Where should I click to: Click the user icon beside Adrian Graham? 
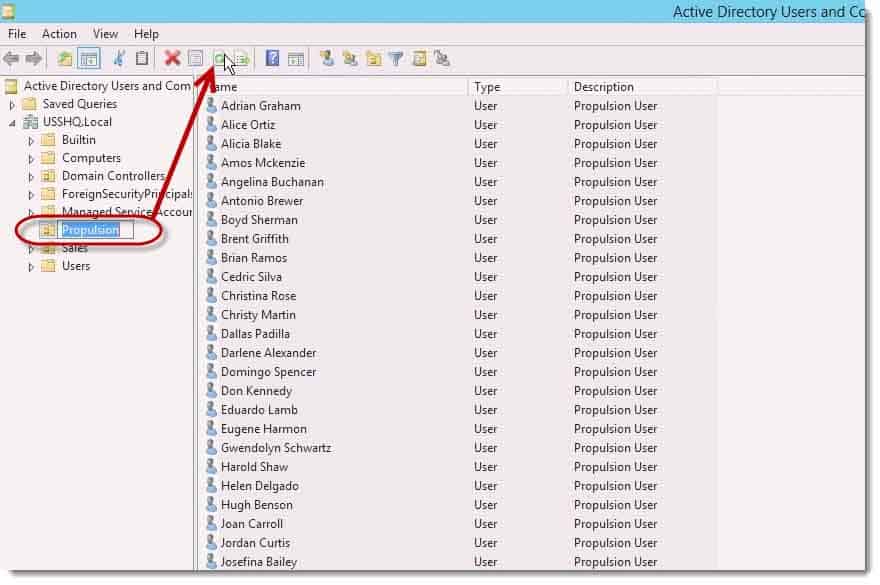click(x=211, y=106)
